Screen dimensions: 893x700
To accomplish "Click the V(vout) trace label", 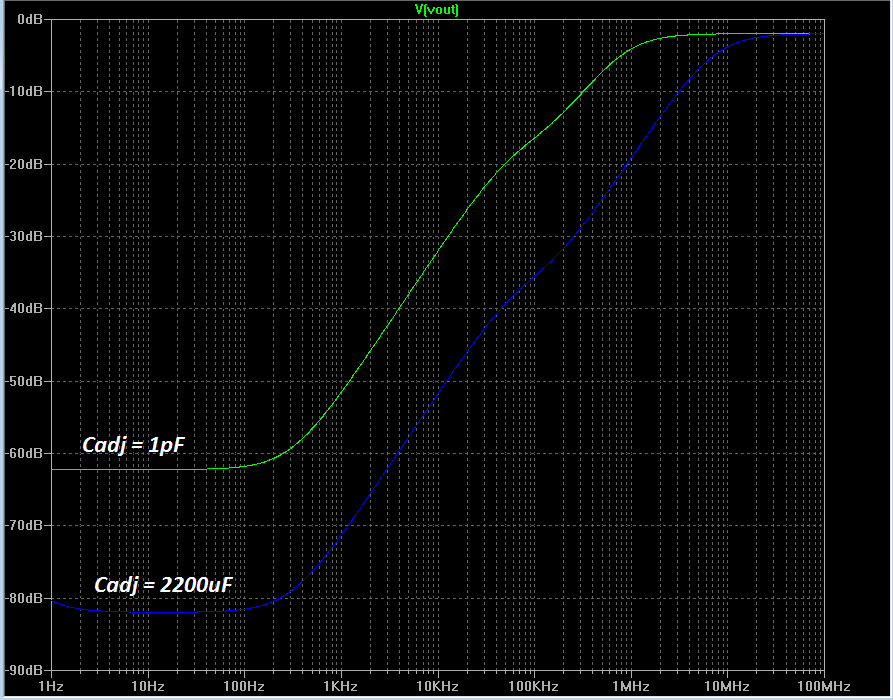I will point(436,9).
